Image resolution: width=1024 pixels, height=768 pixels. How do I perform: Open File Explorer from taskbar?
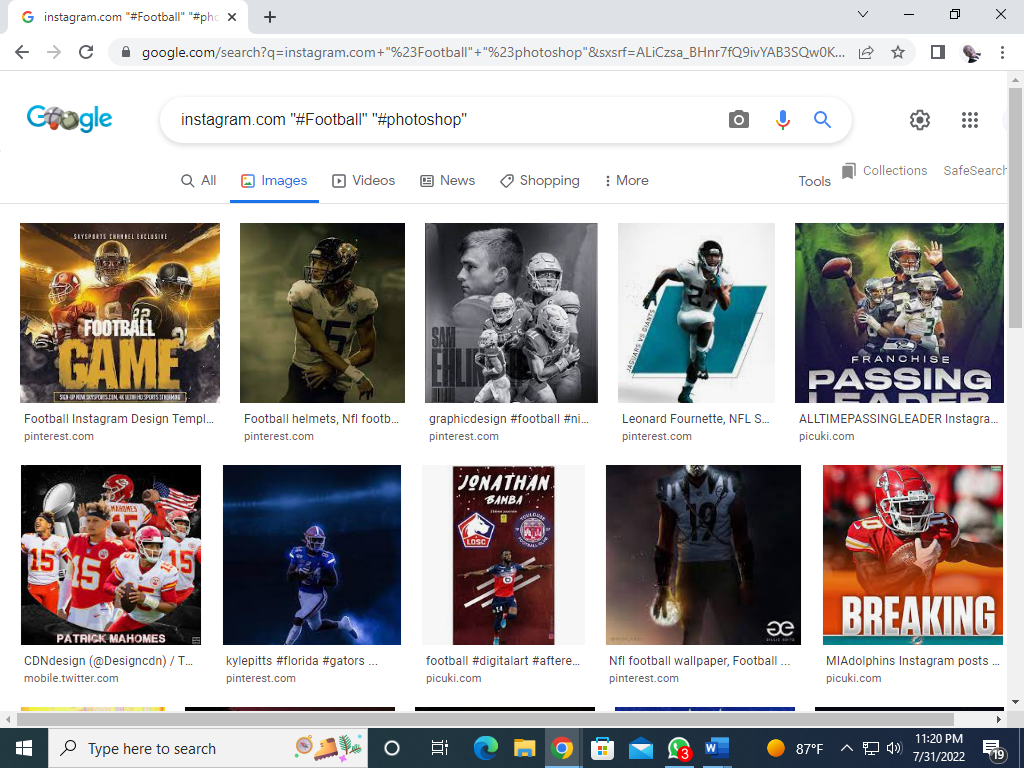tap(524, 748)
